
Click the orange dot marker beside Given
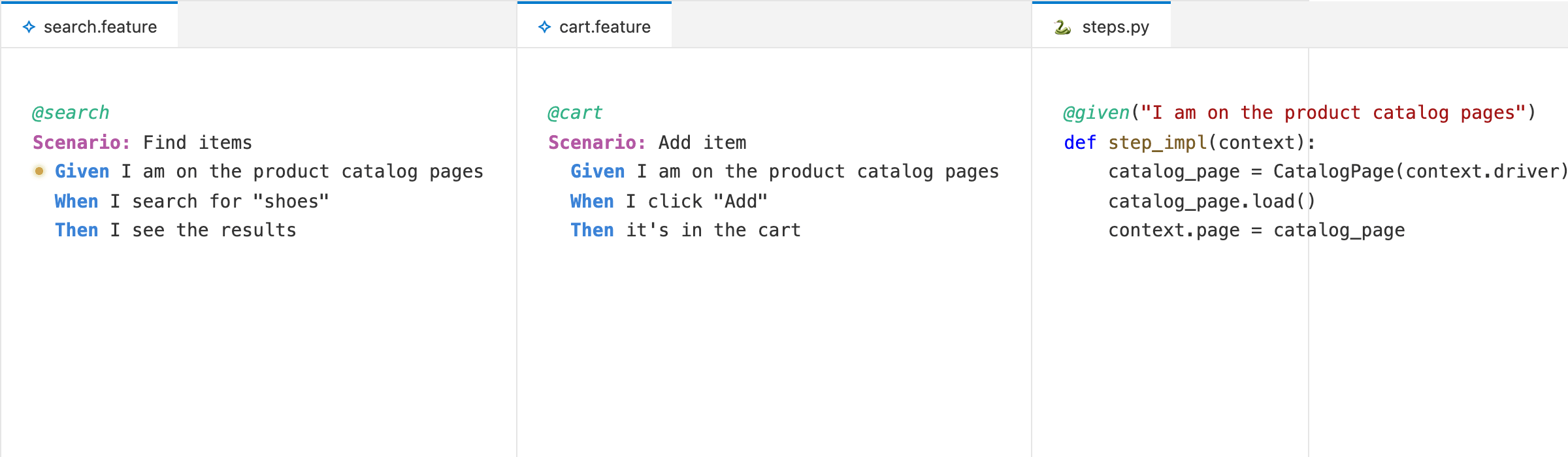point(39,171)
